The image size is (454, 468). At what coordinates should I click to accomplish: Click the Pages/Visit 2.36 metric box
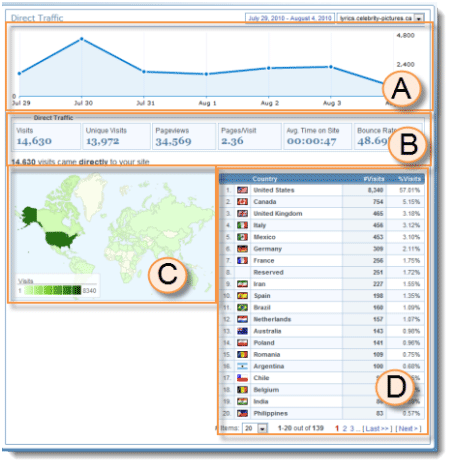(x=250, y=136)
